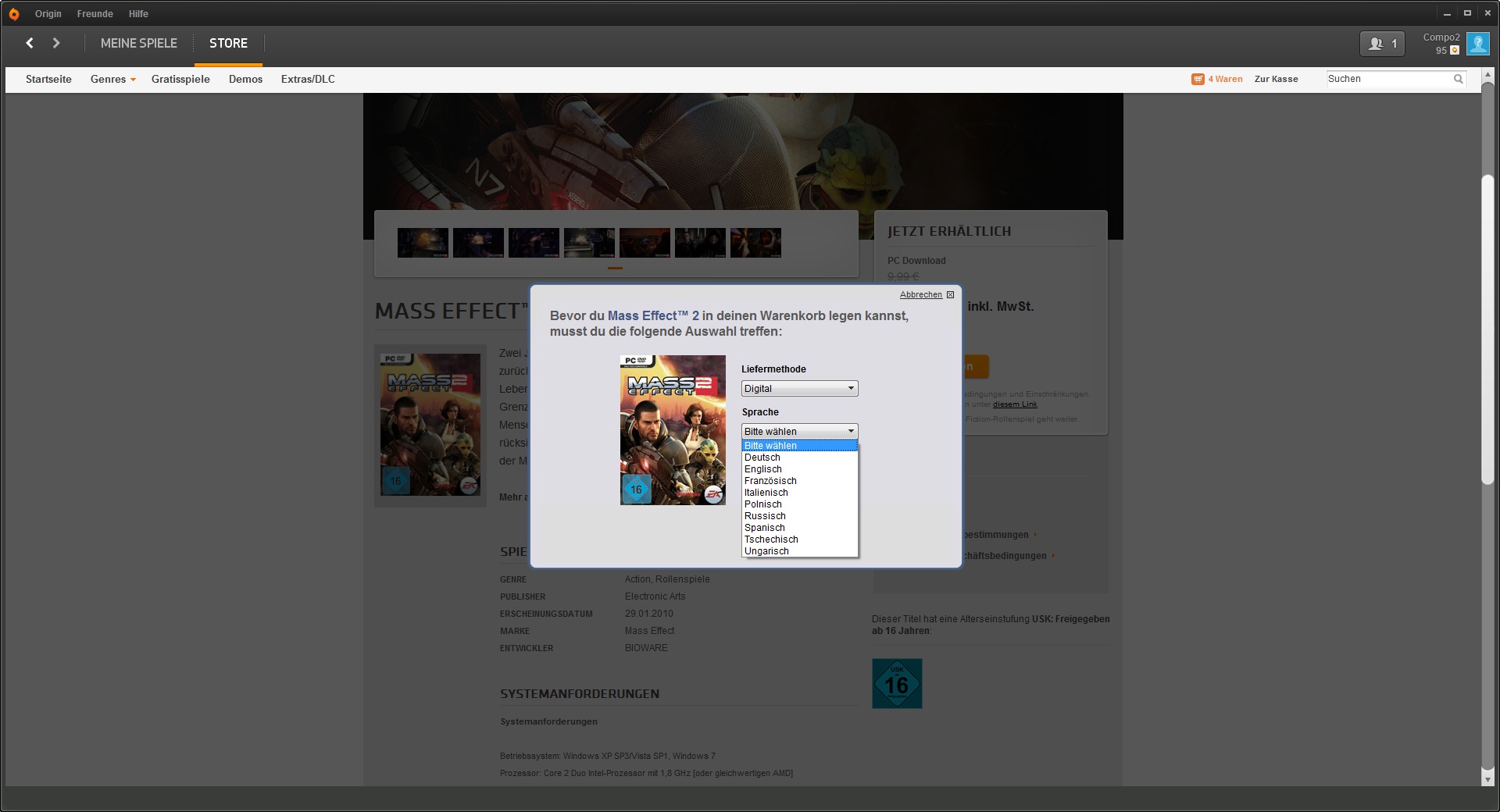Open the fourth screenshot thumbnail
The height and width of the screenshot is (812, 1500).
coord(589,243)
